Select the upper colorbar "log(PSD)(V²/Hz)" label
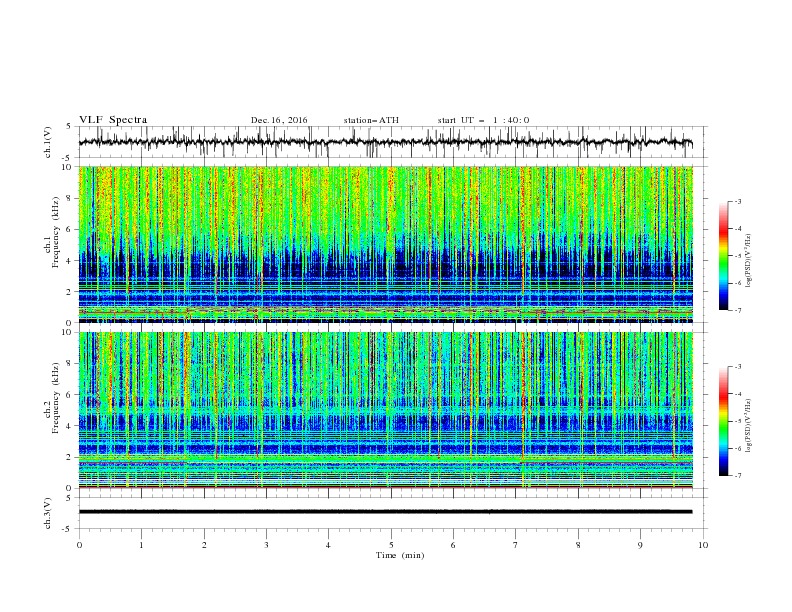Image resolution: width=792 pixels, height=612 pixels. (748, 261)
